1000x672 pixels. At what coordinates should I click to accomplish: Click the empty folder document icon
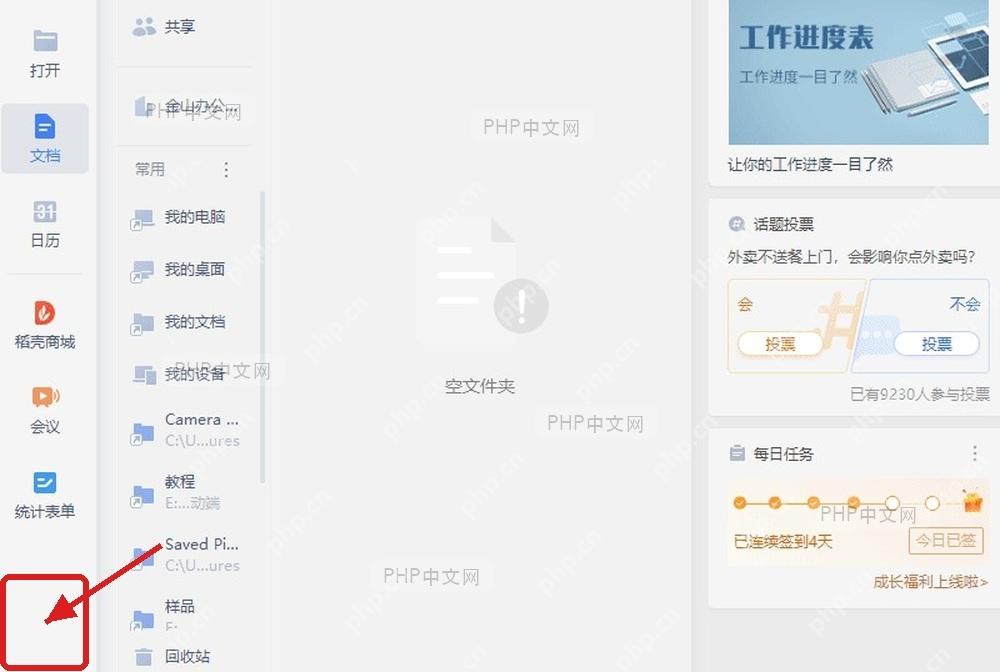tap(482, 277)
